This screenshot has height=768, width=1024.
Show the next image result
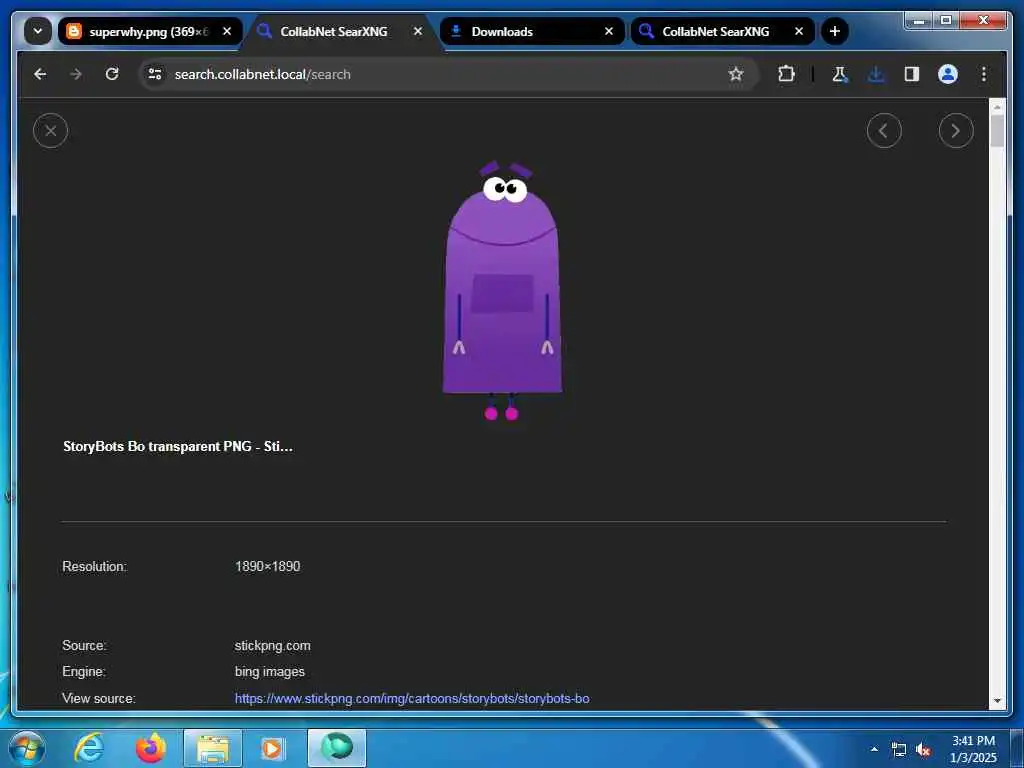coord(956,131)
